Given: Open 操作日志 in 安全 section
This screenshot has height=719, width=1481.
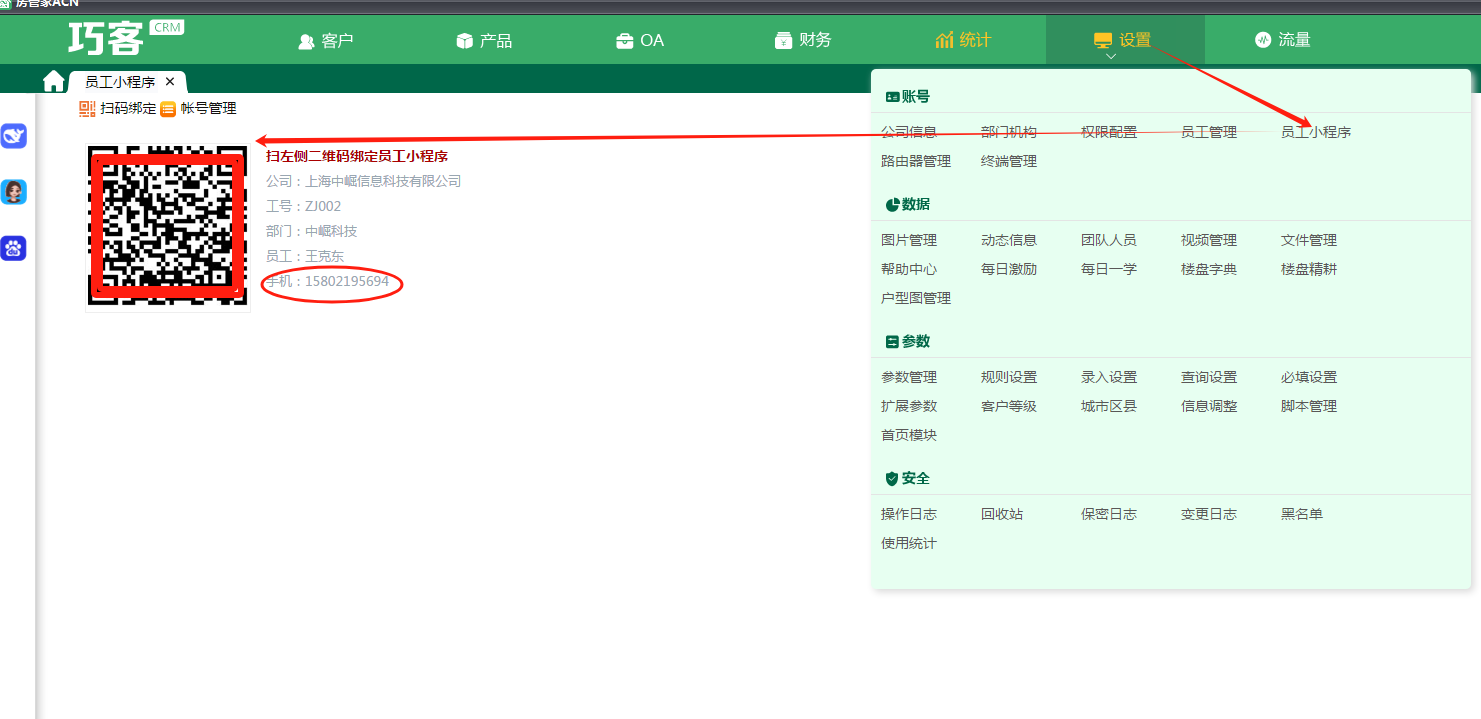Looking at the screenshot, I should (908, 514).
